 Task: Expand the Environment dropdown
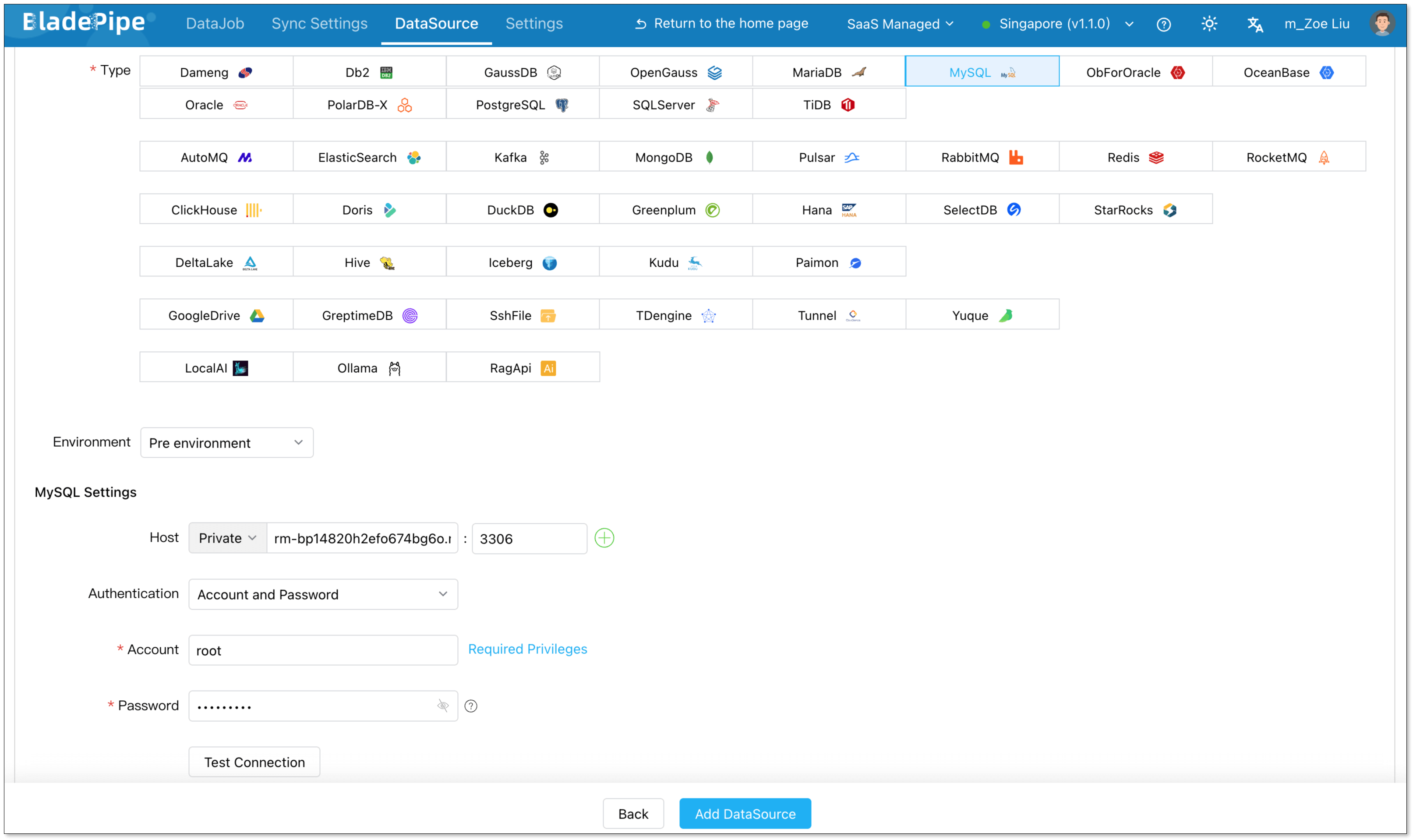[226, 443]
